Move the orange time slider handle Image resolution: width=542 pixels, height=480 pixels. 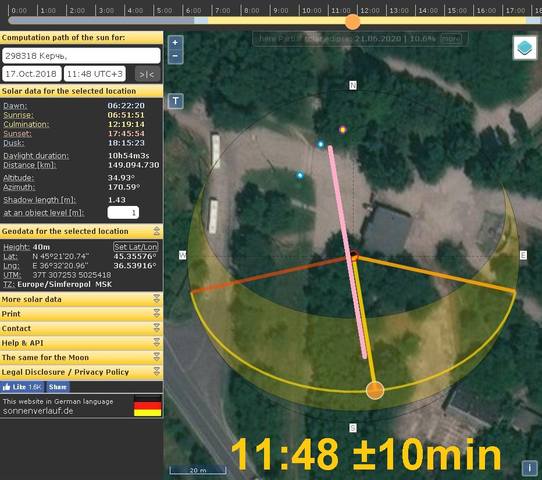[353, 22]
